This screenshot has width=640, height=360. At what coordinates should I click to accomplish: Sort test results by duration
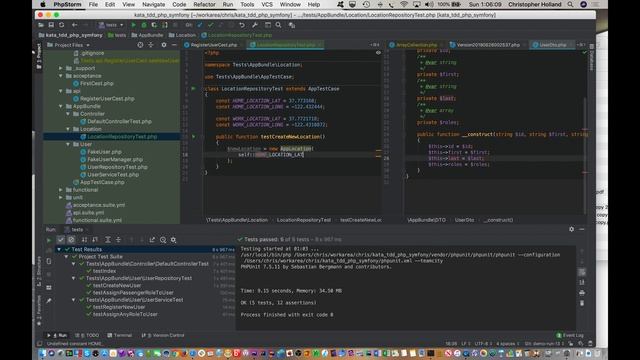coord(95,240)
